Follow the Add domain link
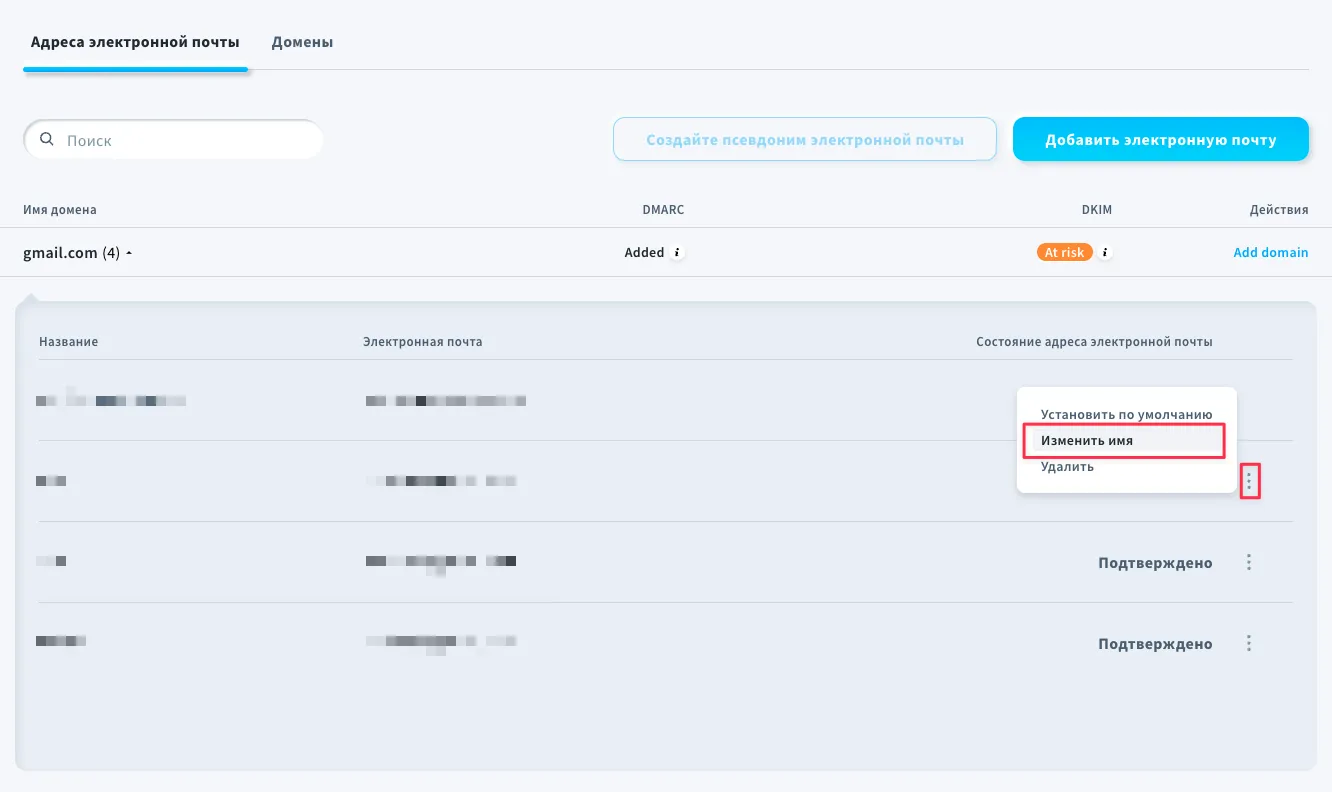Screen dimensions: 1332x792 (x=1270, y=252)
